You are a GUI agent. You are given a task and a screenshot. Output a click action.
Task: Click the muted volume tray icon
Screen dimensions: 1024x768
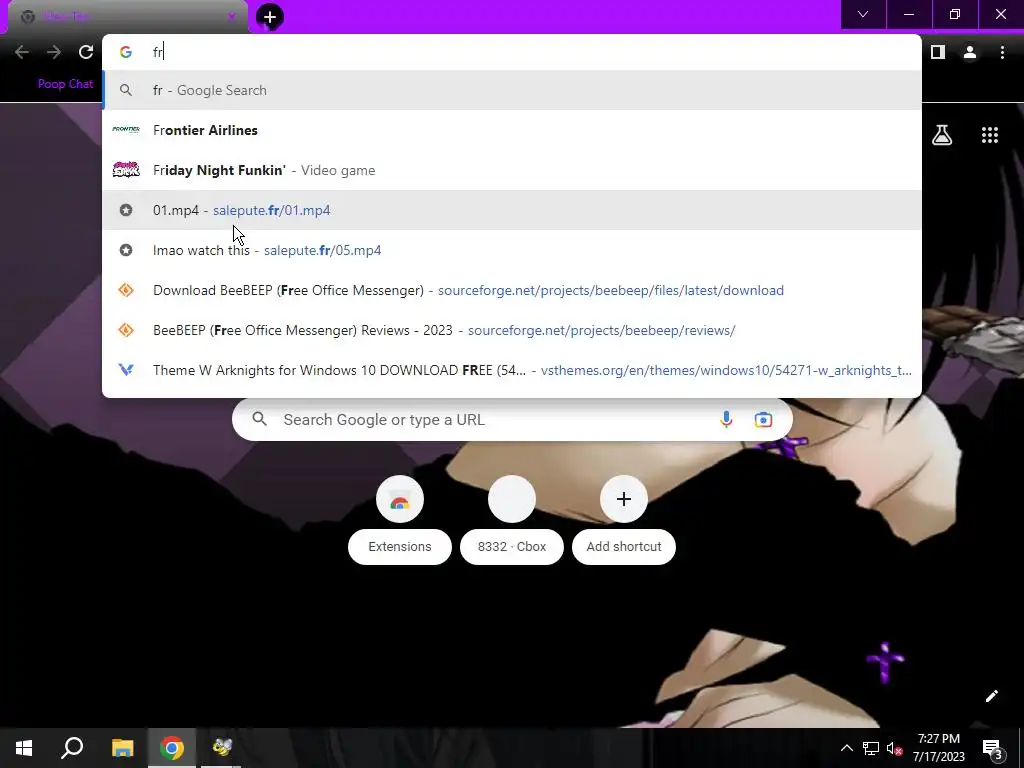click(895, 748)
